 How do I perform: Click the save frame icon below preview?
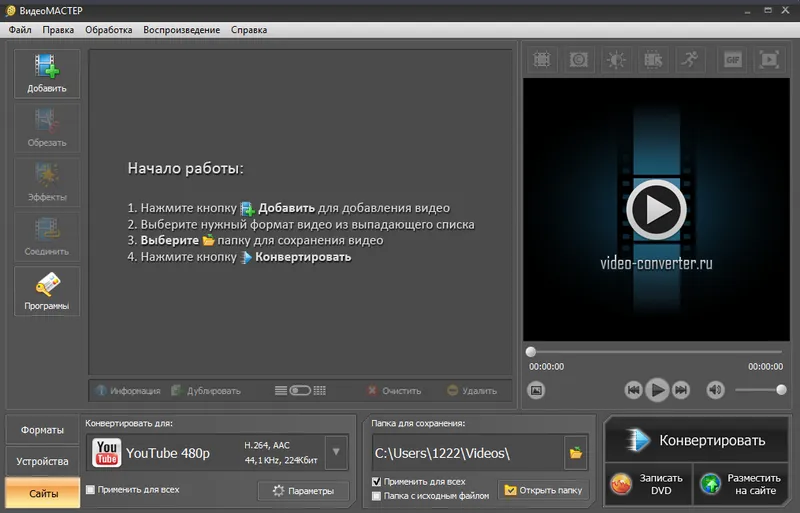pyautogui.click(x=536, y=390)
